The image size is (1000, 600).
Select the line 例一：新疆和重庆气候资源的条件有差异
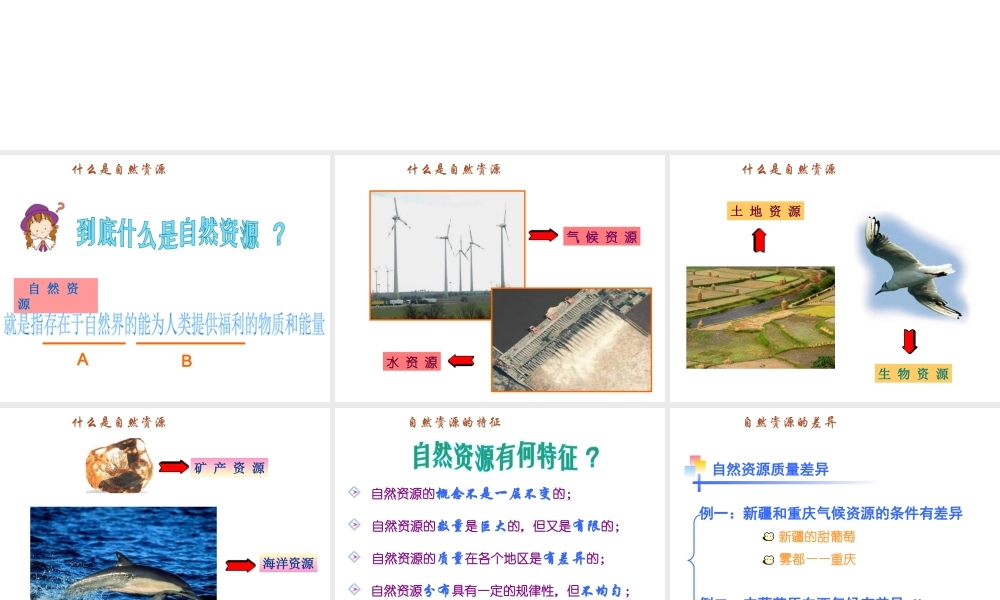pos(831,513)
